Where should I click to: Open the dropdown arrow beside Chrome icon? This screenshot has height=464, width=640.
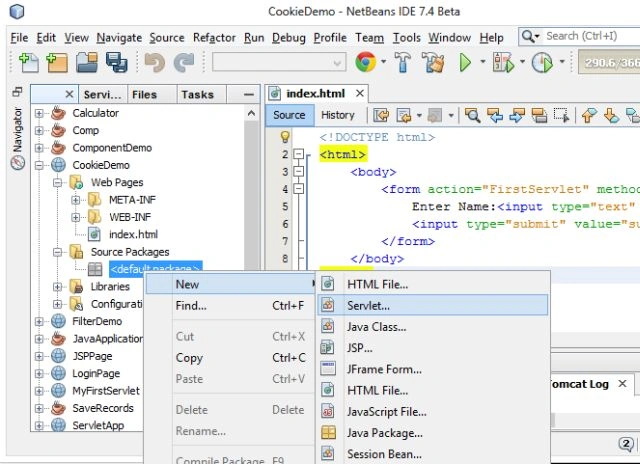[x=383, y=62]
